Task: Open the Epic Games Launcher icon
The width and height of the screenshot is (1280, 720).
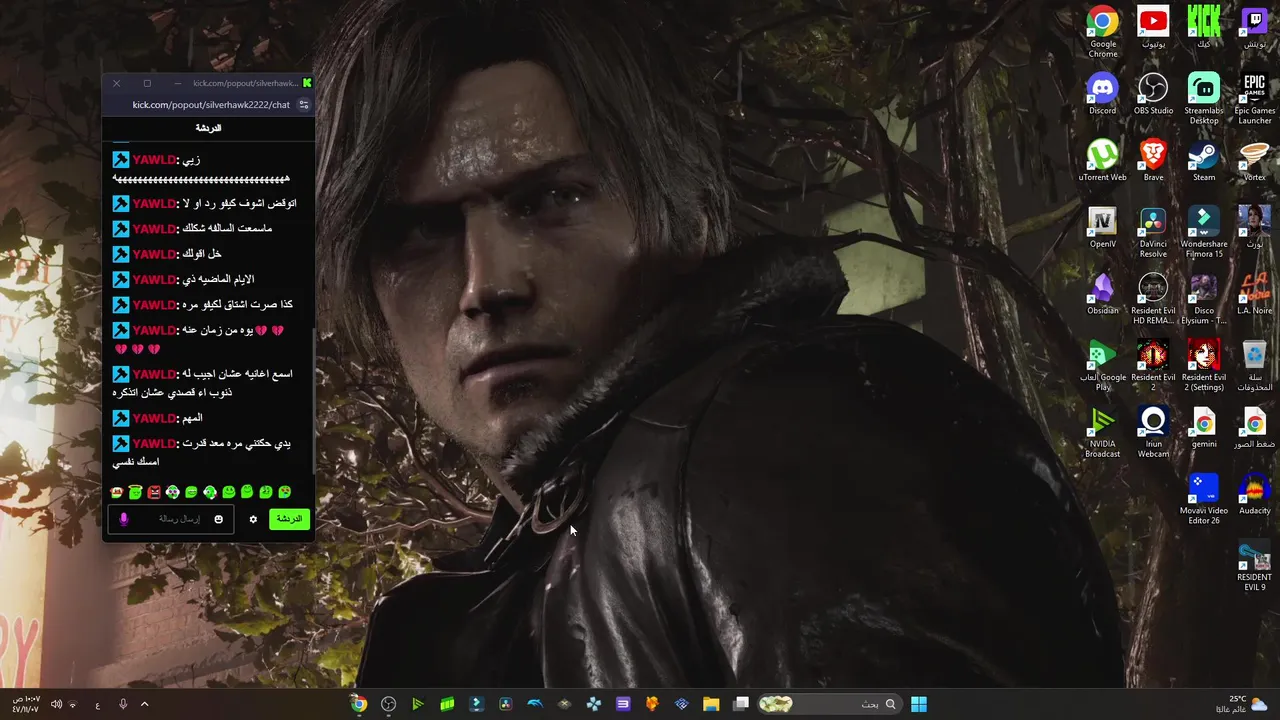Action: [x=1254, y=98]
